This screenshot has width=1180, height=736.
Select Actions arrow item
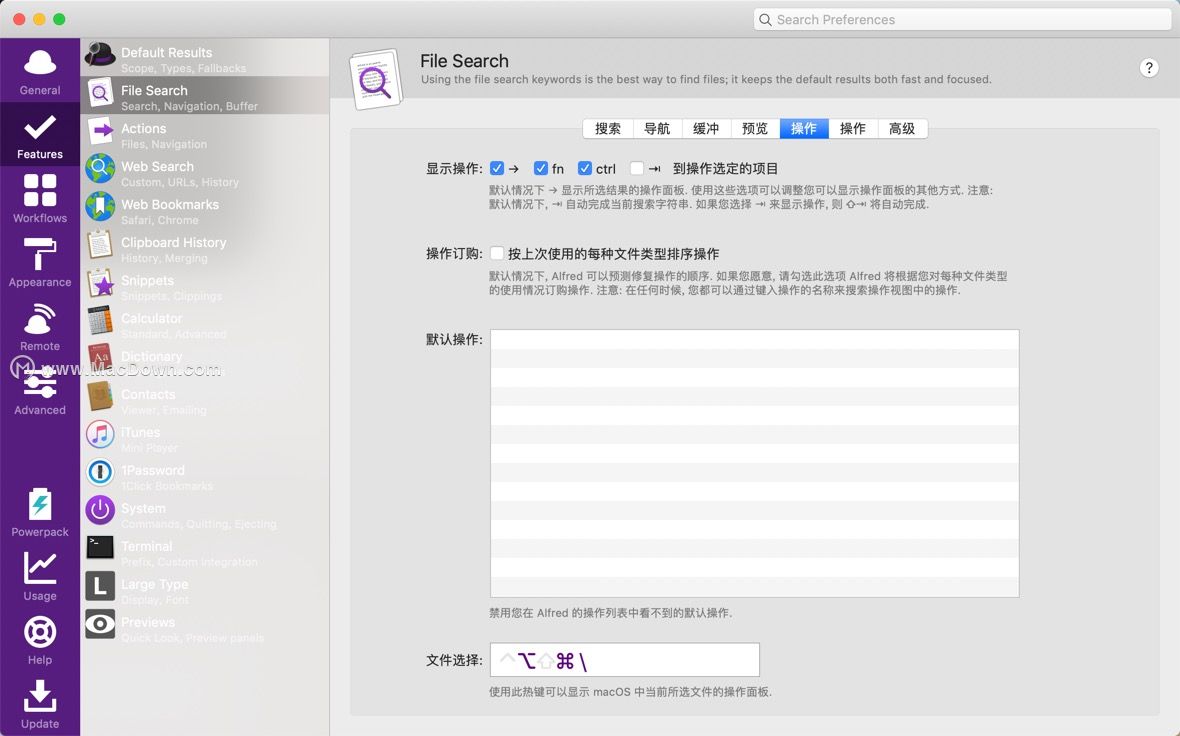point(205,134)
